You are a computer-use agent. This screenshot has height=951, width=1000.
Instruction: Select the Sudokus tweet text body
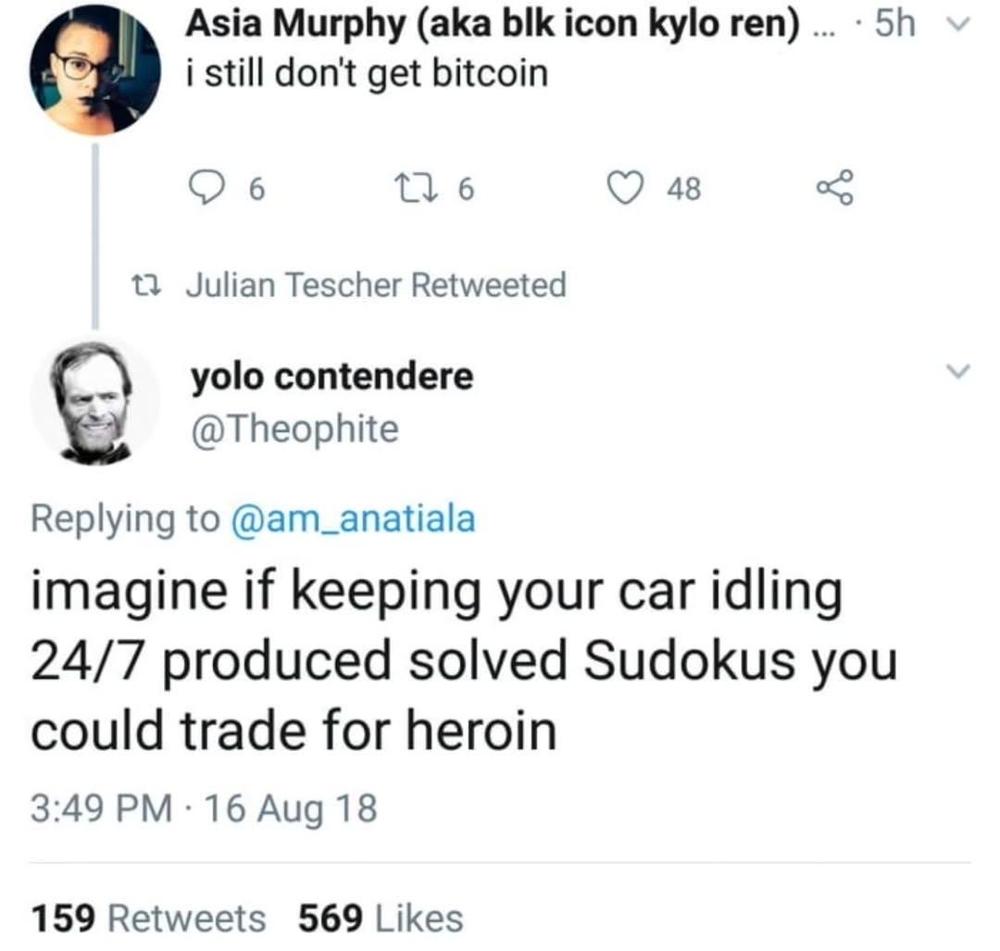tap(464, 661)
